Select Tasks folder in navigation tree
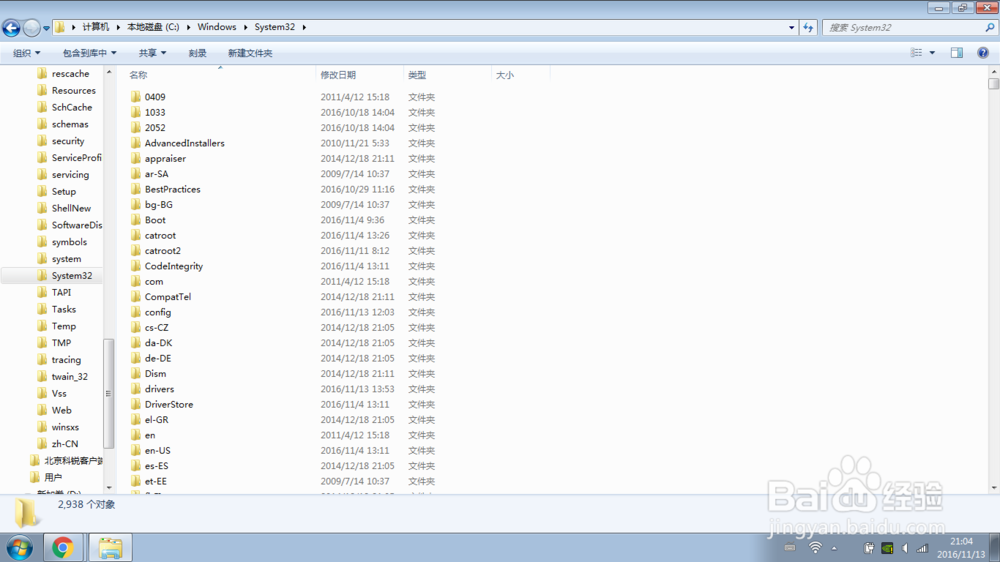The image size is (1000, 562). (x=64, y=309)
